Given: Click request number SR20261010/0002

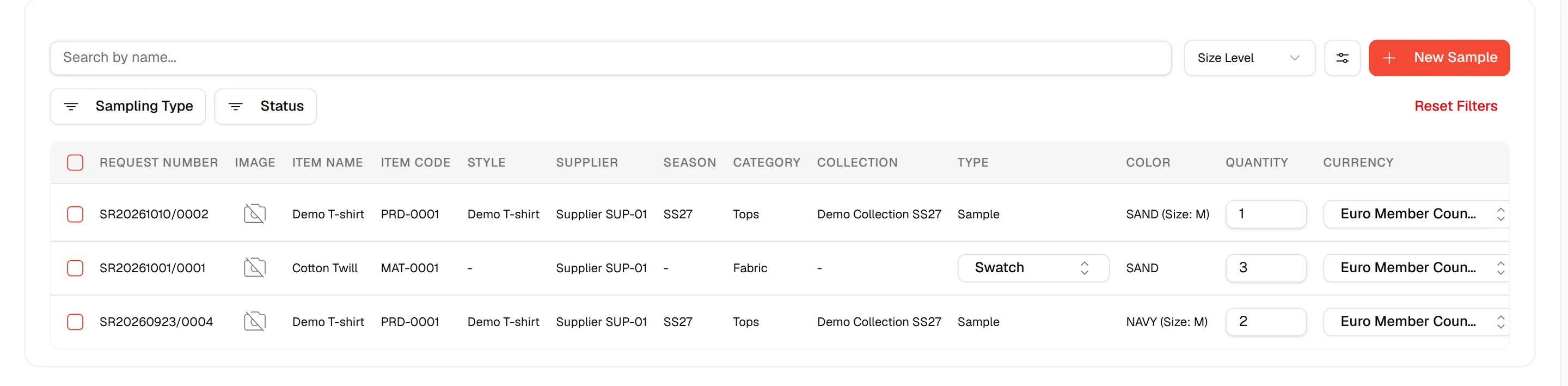Looking at the screenshot, I should [154, 215].
